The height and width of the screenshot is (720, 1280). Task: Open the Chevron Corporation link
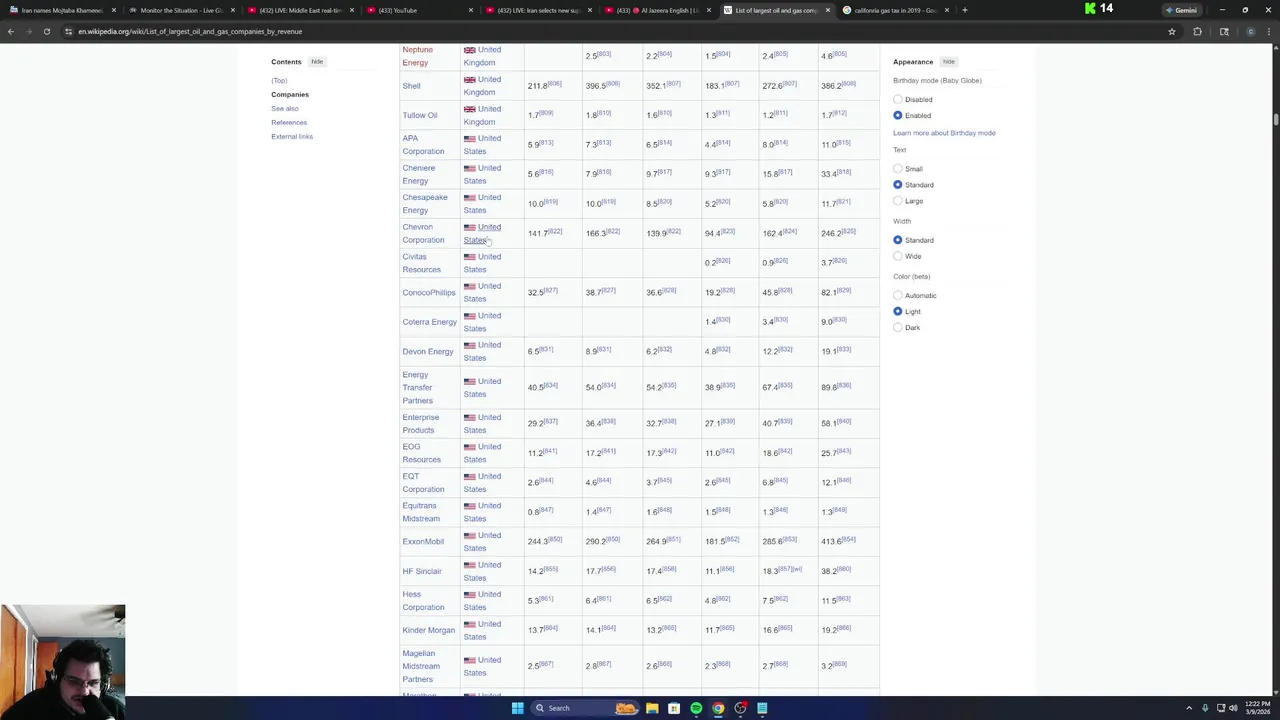click(423, 233)
